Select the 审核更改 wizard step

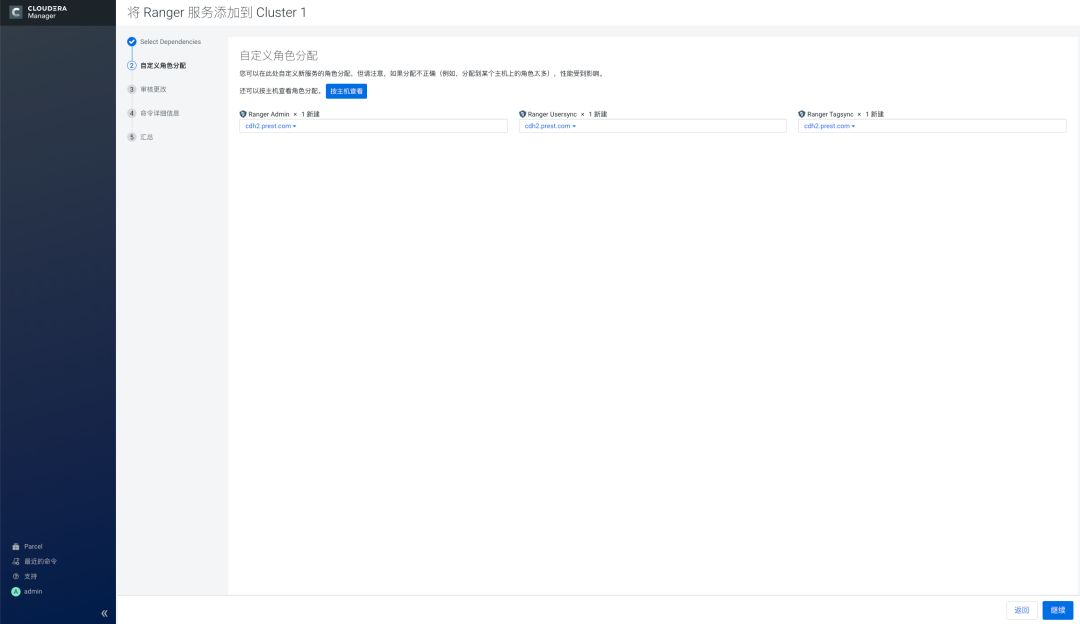tap(153, 90)
